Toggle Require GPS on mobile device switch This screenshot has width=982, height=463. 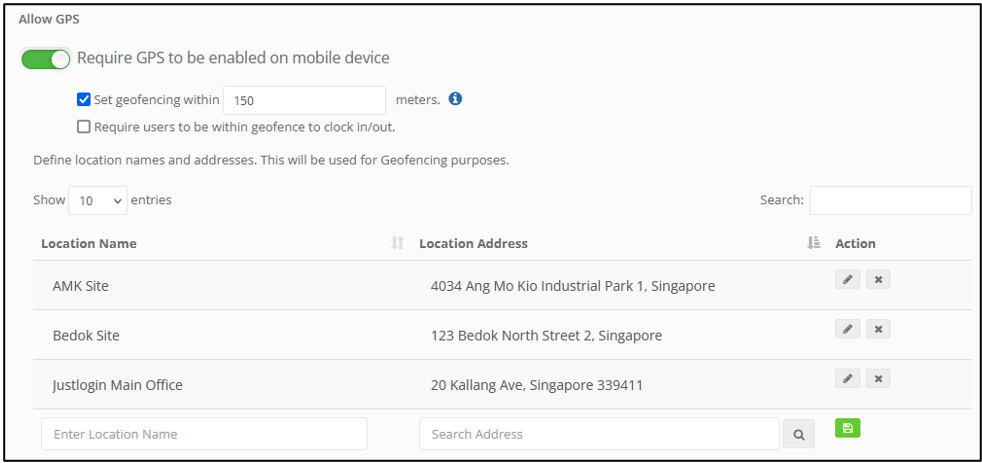pyautogui.click(x=46, y=59)
